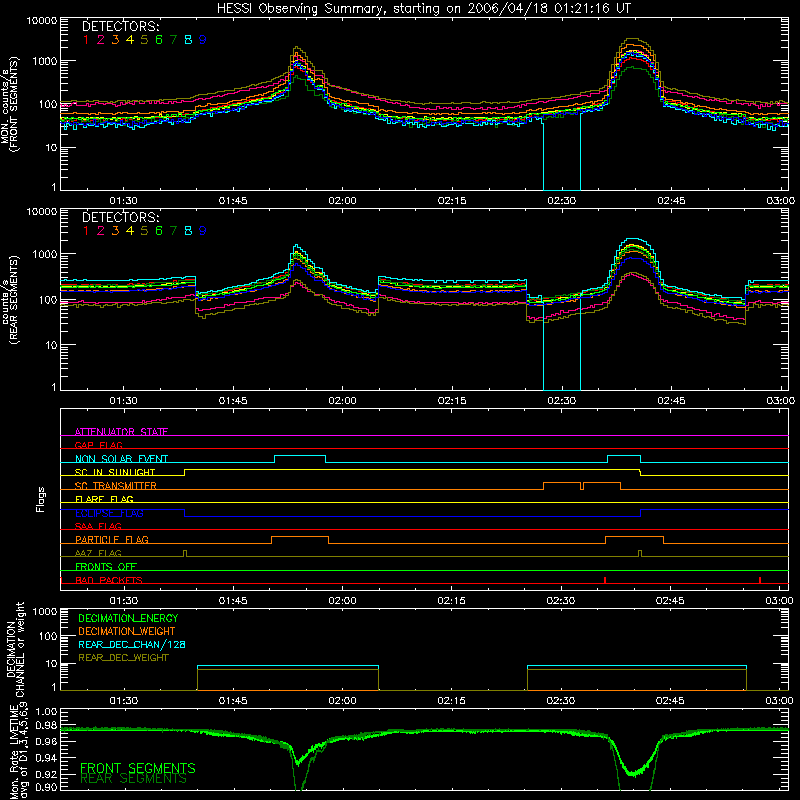Image resolution: width=800 pixels, height=800 pixels.
Task: Select detector 7 in rear segments legend
Action: pyautogui.click(x=173, y=231)
